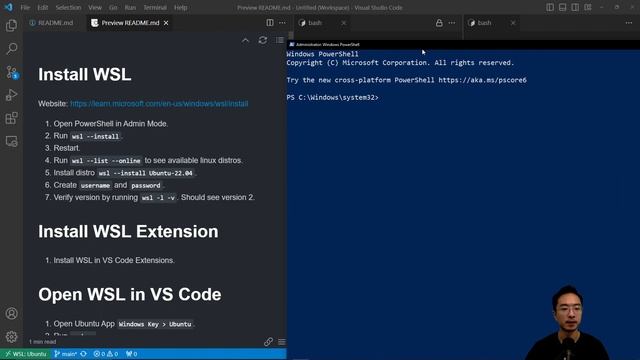This screenshot has width=640, height=360.
Task: Open the Remote Explorer view
Action: (11, 141)
